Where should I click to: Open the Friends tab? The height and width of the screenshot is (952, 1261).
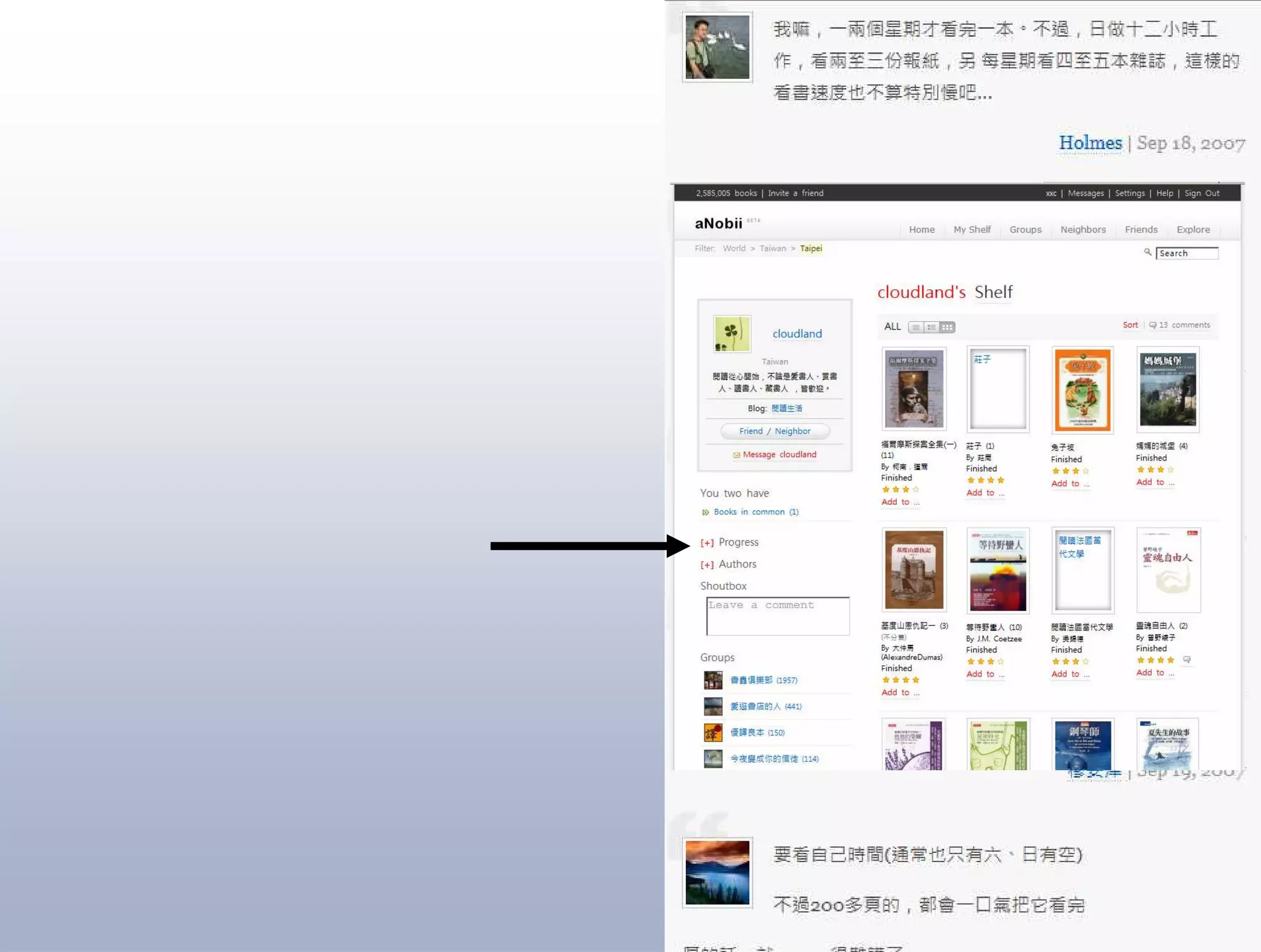tap(1141, 230)
